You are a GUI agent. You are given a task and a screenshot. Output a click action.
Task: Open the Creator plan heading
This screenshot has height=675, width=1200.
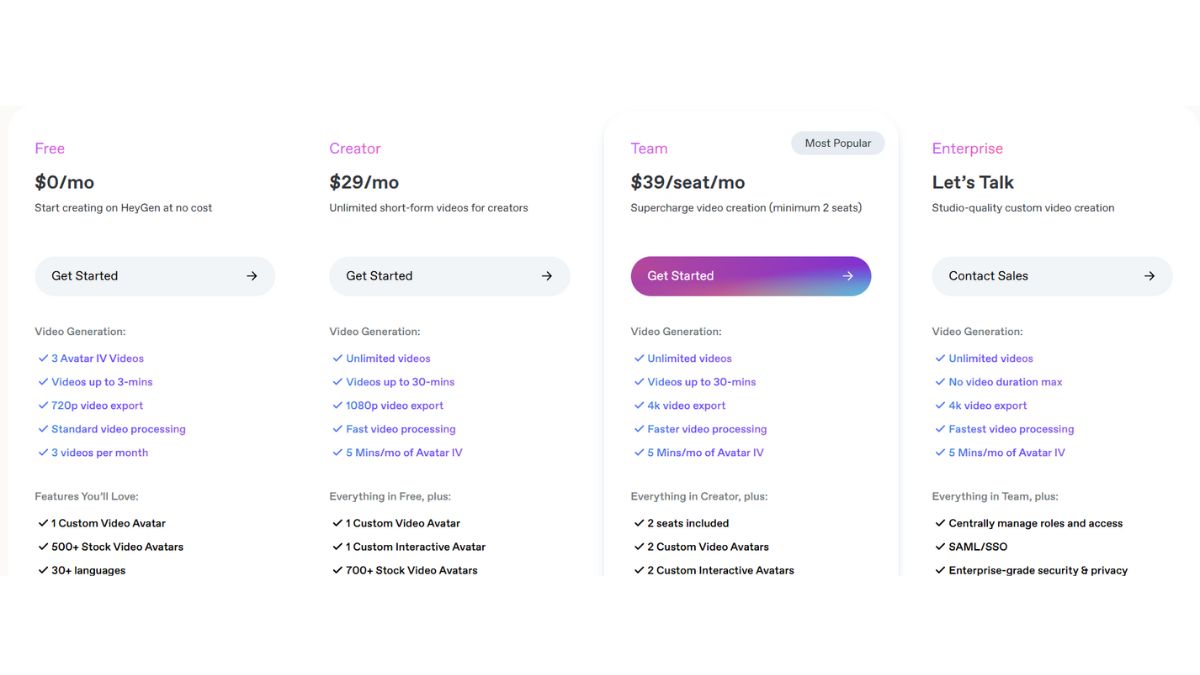[x=355, y=148]
